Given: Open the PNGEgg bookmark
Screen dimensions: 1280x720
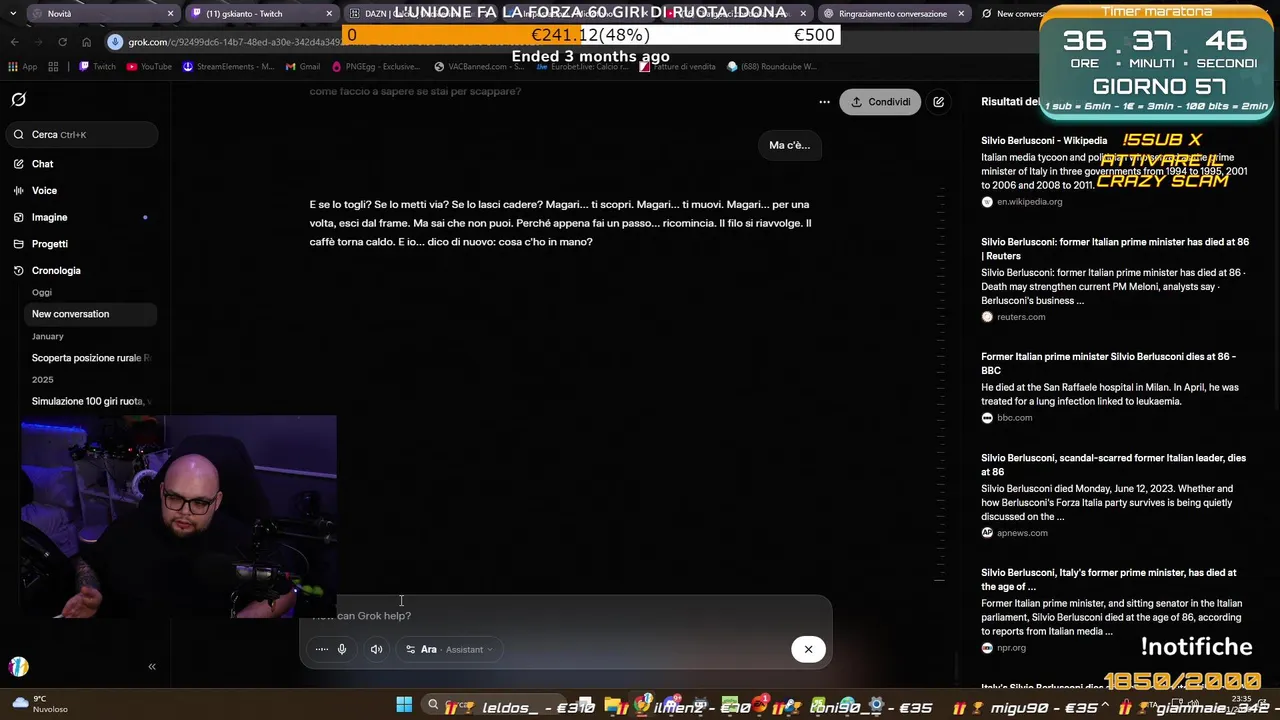Looking at the screenshot, I should tap(375, 67).
